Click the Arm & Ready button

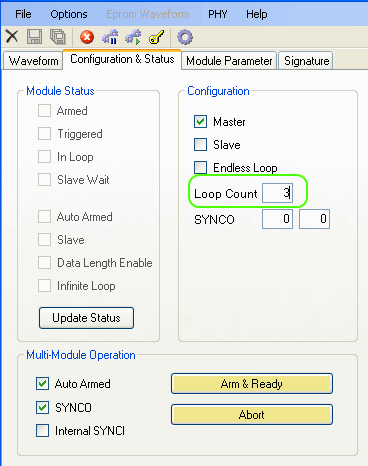(x=252, y=384)
